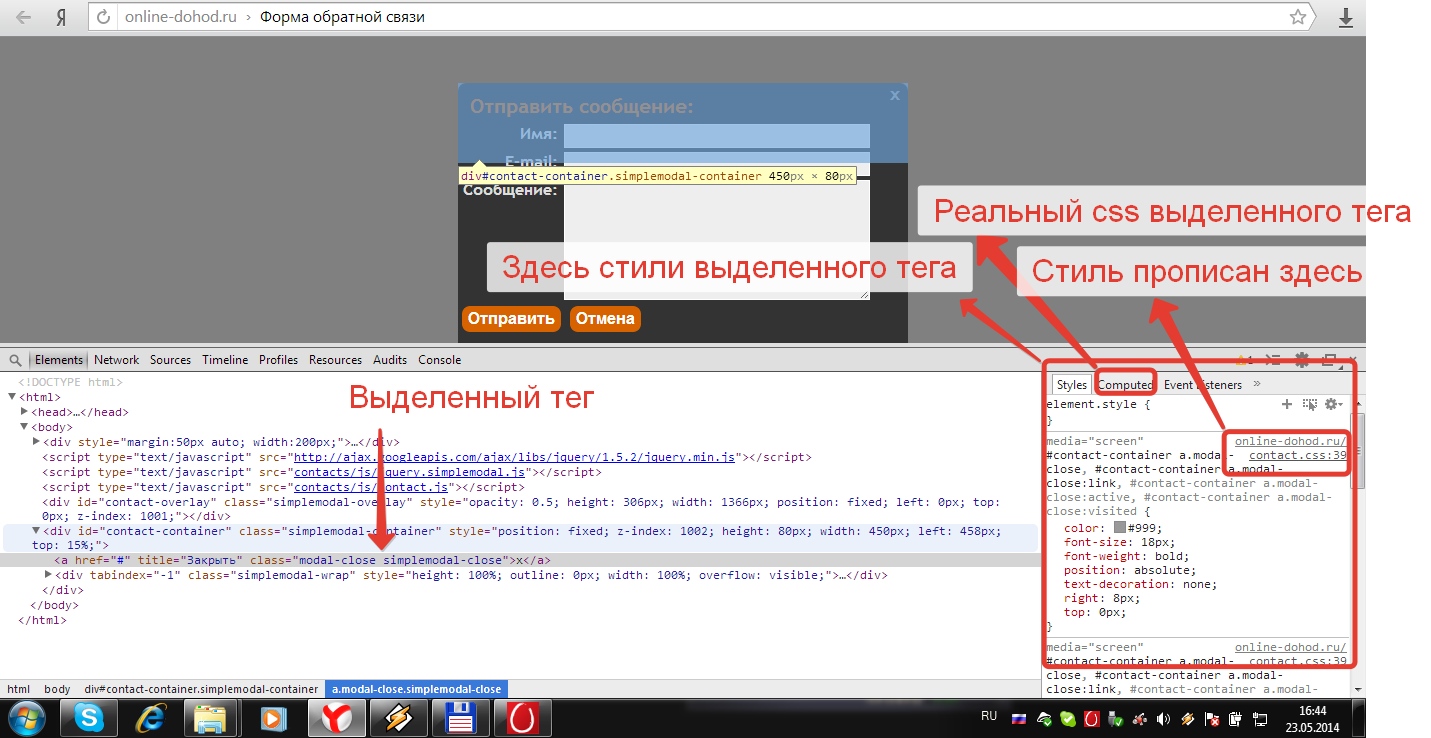Click the DevTools search magnifier icon

click(x=15, y=360)
